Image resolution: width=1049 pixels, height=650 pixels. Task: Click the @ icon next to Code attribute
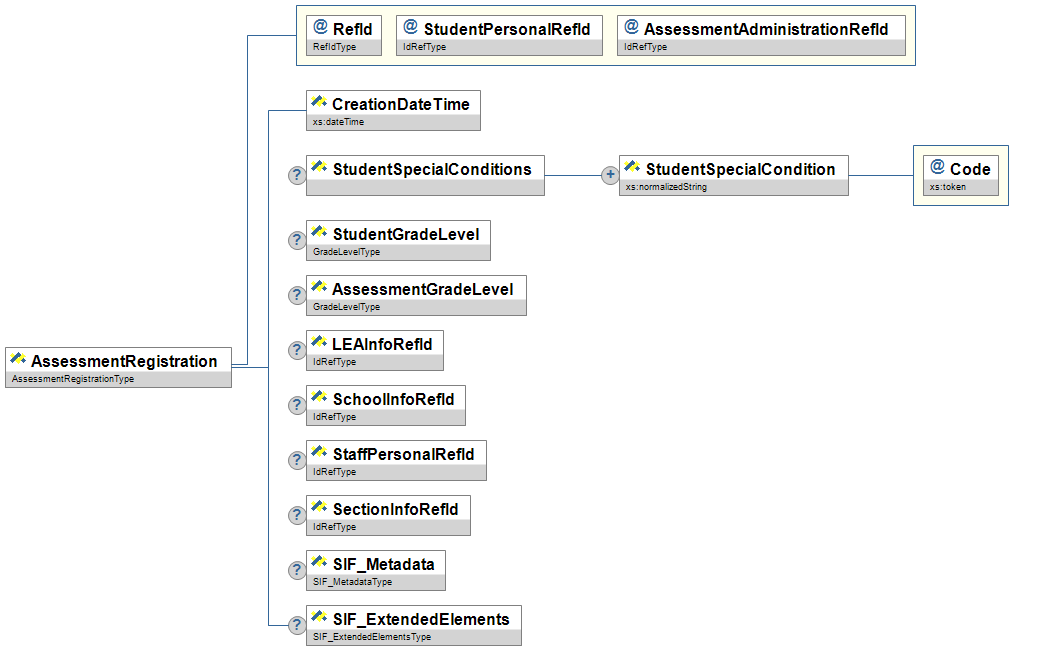(x=937, y=168)
